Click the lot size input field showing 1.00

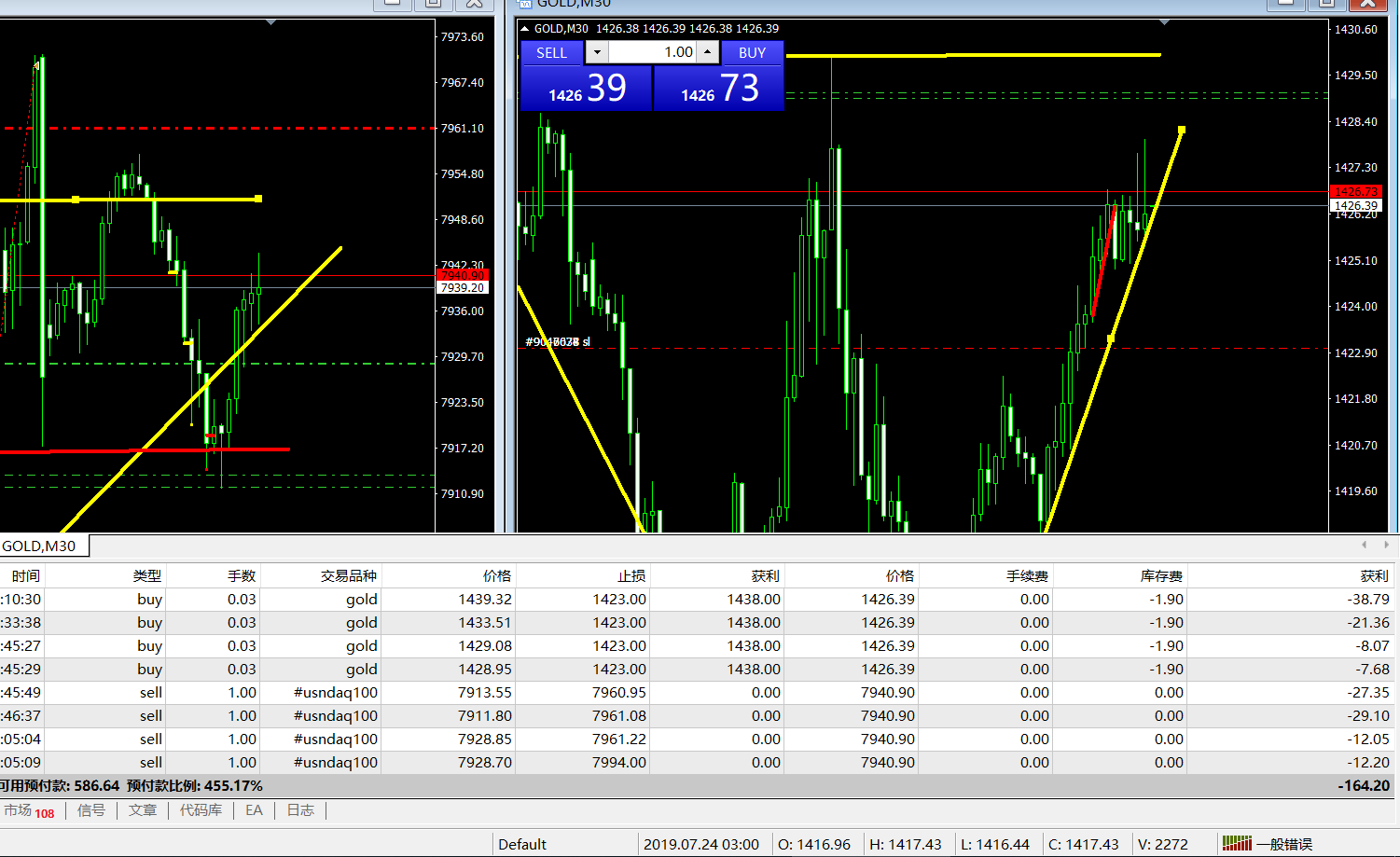(x=652, y=52)
